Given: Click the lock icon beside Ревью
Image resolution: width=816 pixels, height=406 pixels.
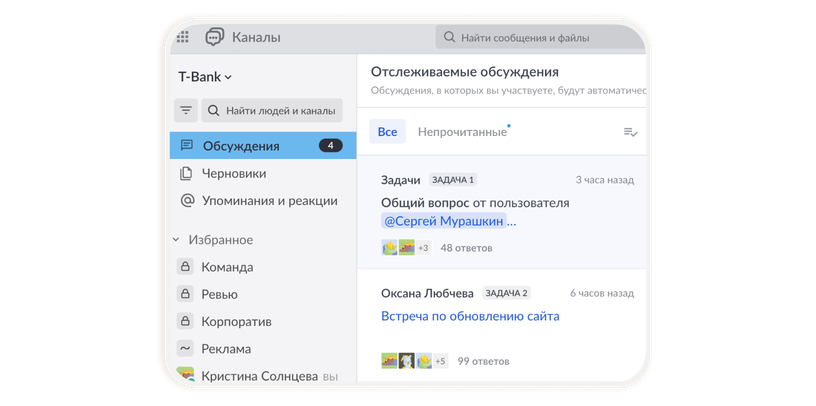Looking at the screenshot, I should pos(185,295).
